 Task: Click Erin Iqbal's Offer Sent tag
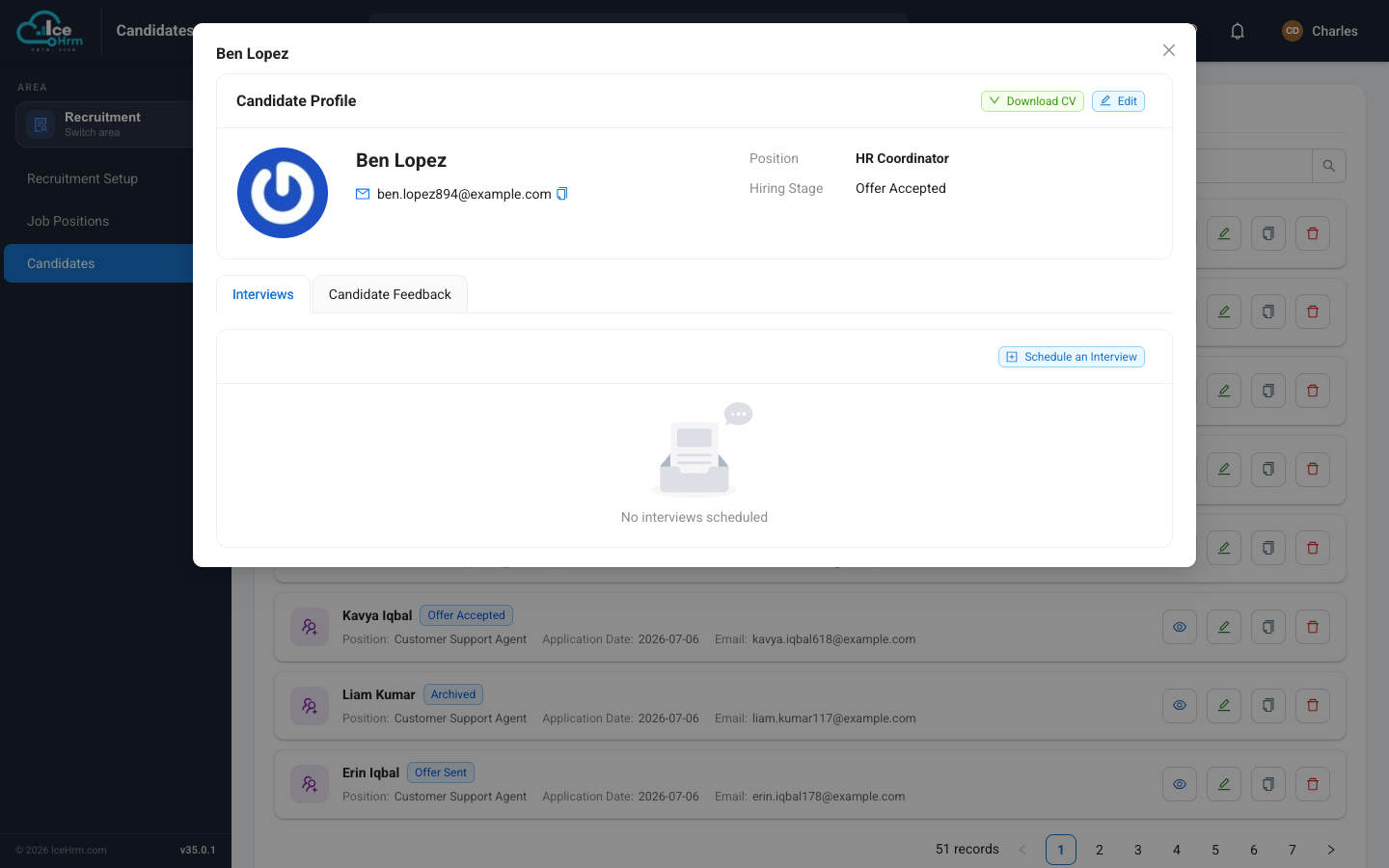tap(441, 773)
